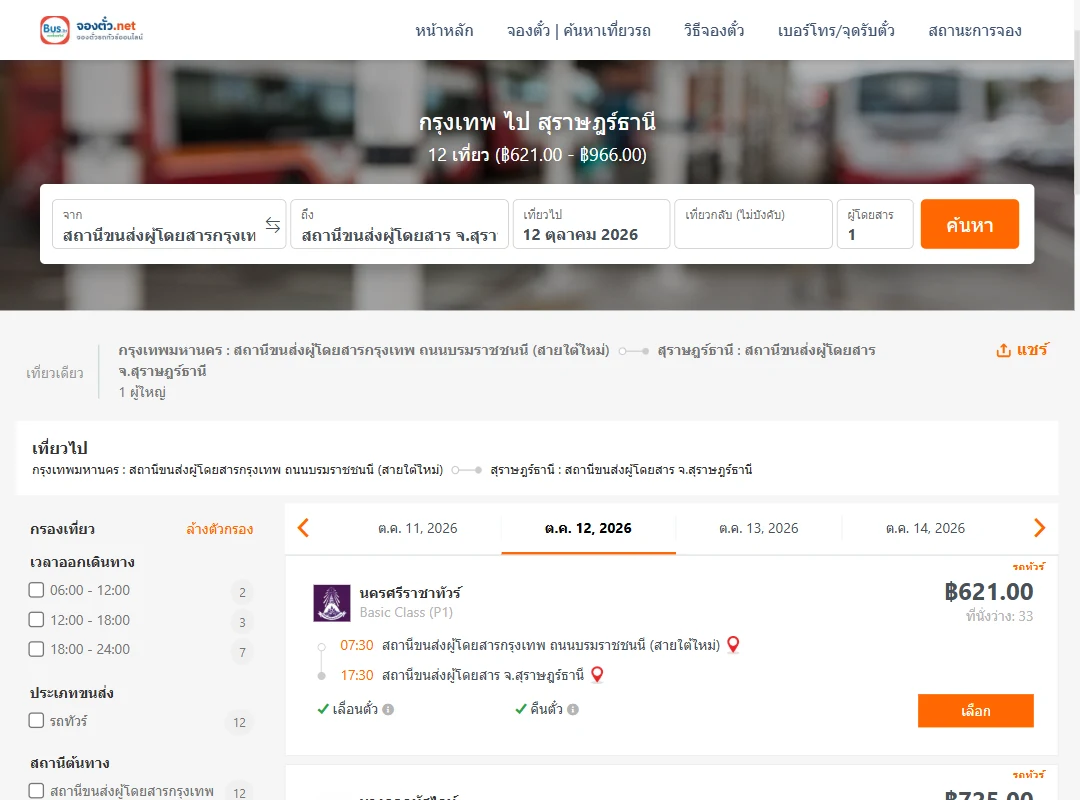This screenshot has height=800, width=1080.
Task: Open the หน้าหลัก menu item
Action: click(444, 30)
